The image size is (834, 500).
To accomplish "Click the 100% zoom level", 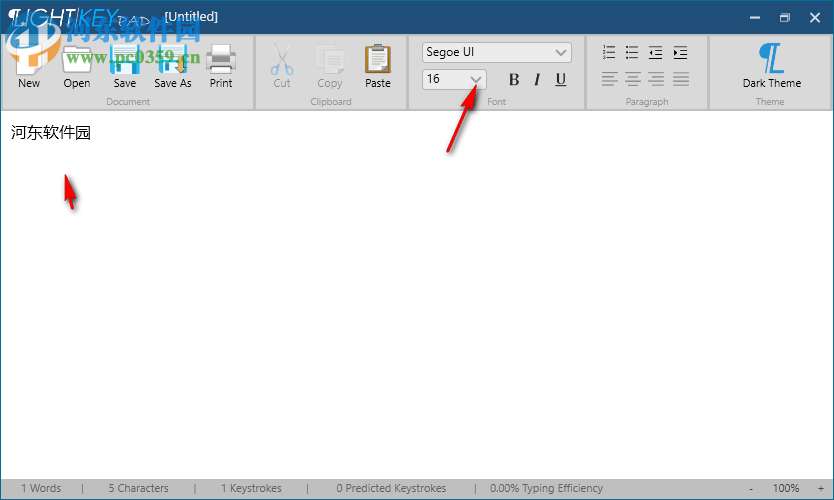I will [x=786, y=488].
